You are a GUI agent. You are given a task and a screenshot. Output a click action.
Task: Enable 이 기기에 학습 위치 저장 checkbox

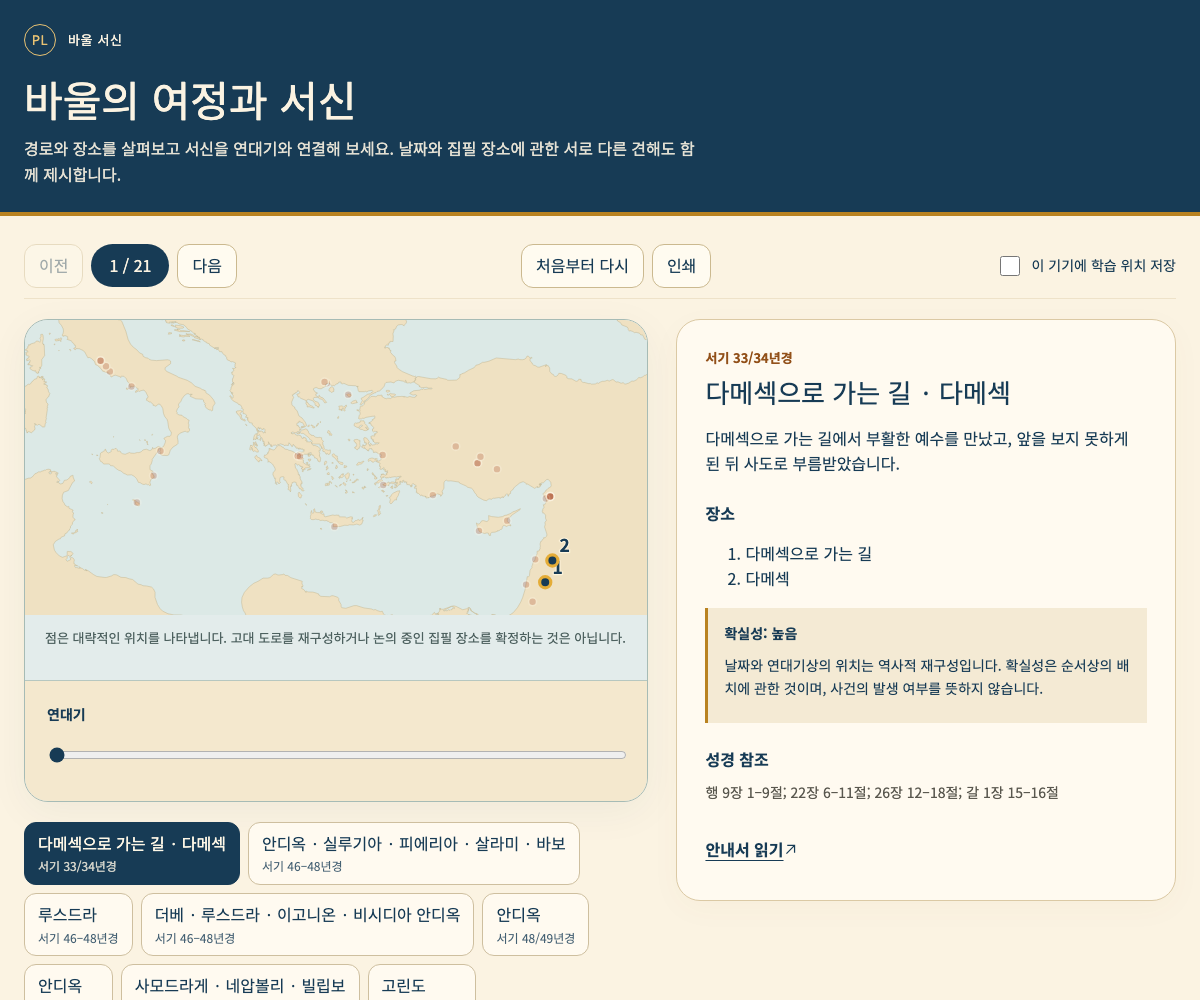coord(1010,266)
